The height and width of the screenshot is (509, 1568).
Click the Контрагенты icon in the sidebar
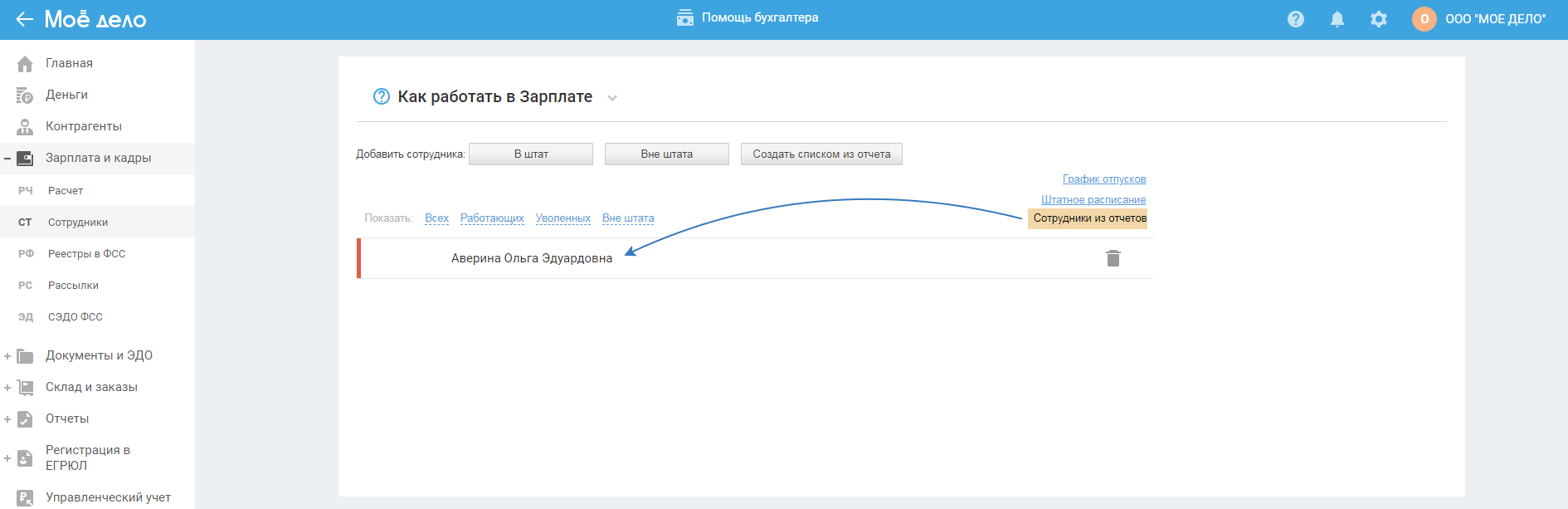tap(25, 127)
